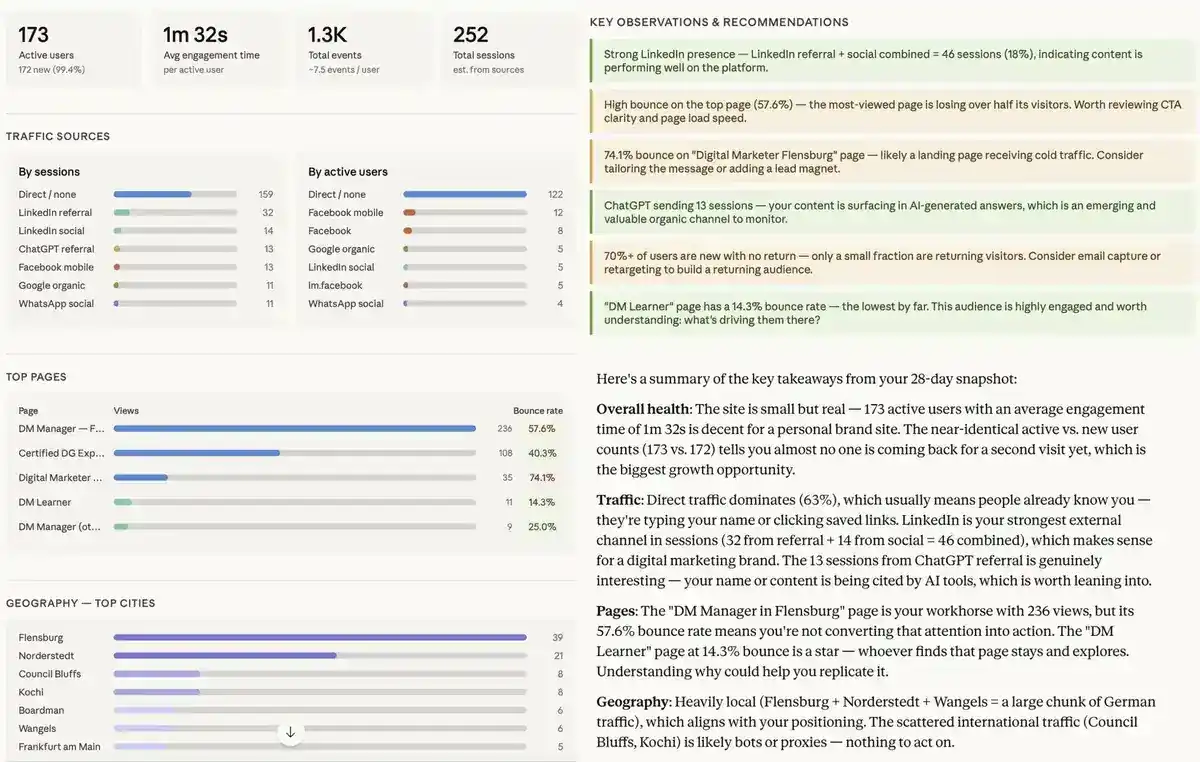This screenshot has height=762, width=1200.
Task: Click the LinkedIn referral row label
Action: pyautogui.click(x=55, y=213)
